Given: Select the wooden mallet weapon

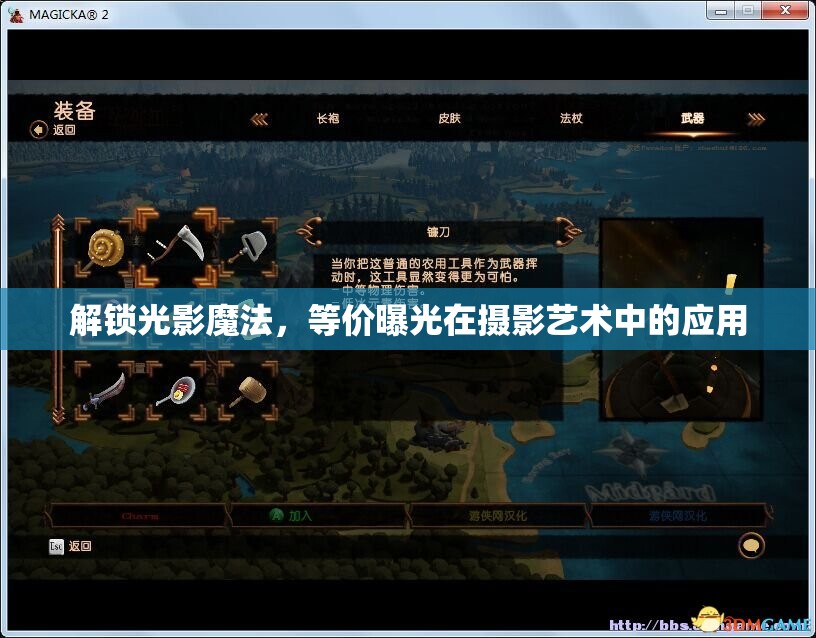Looking at the screenshot, I should coord(249,391).
